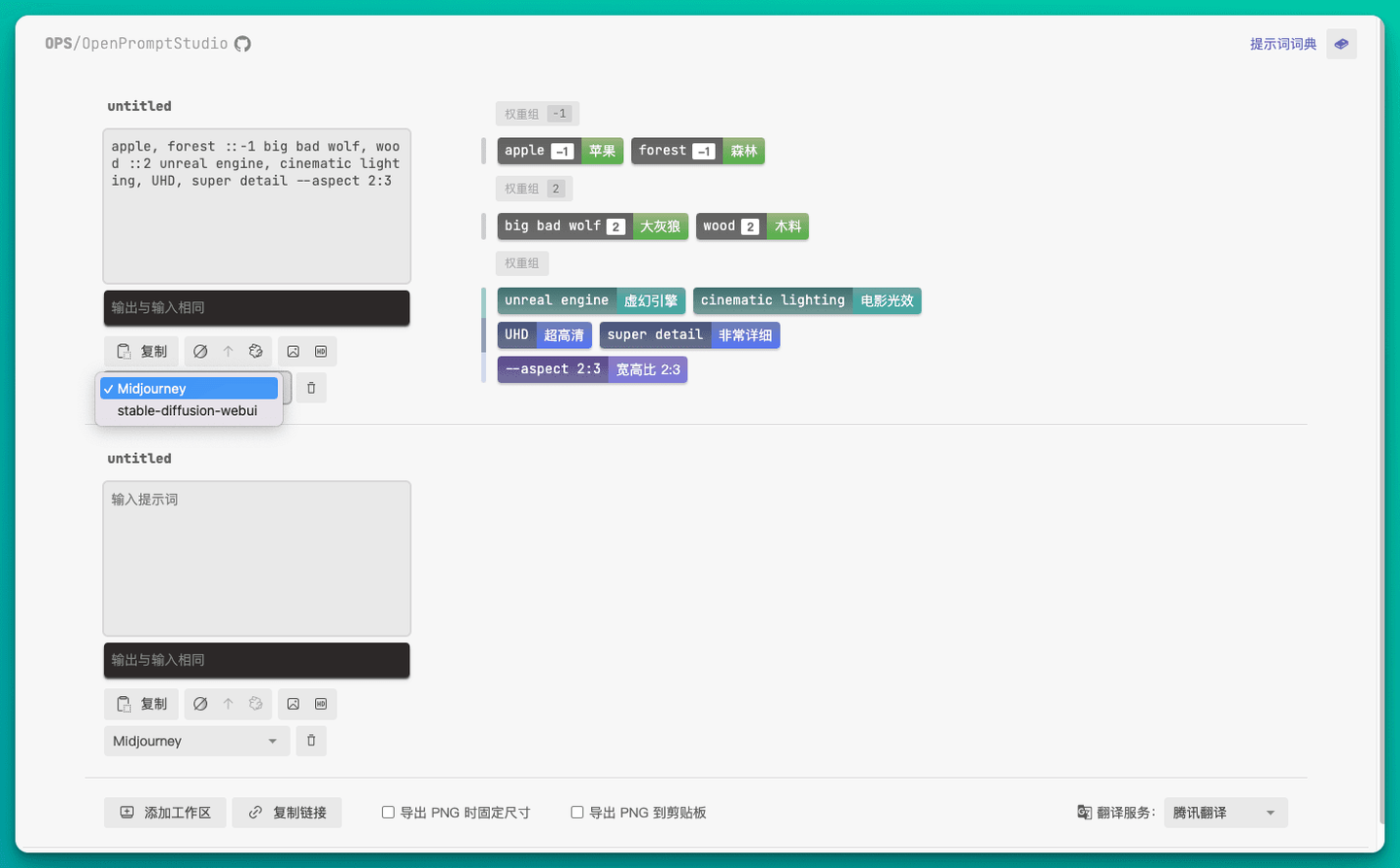Image resolution: width=1400 pixels, height=868 pixels.
Task: Enable 导出 PNG 到剪贴板 checkbox
Action: pos(577,812)
